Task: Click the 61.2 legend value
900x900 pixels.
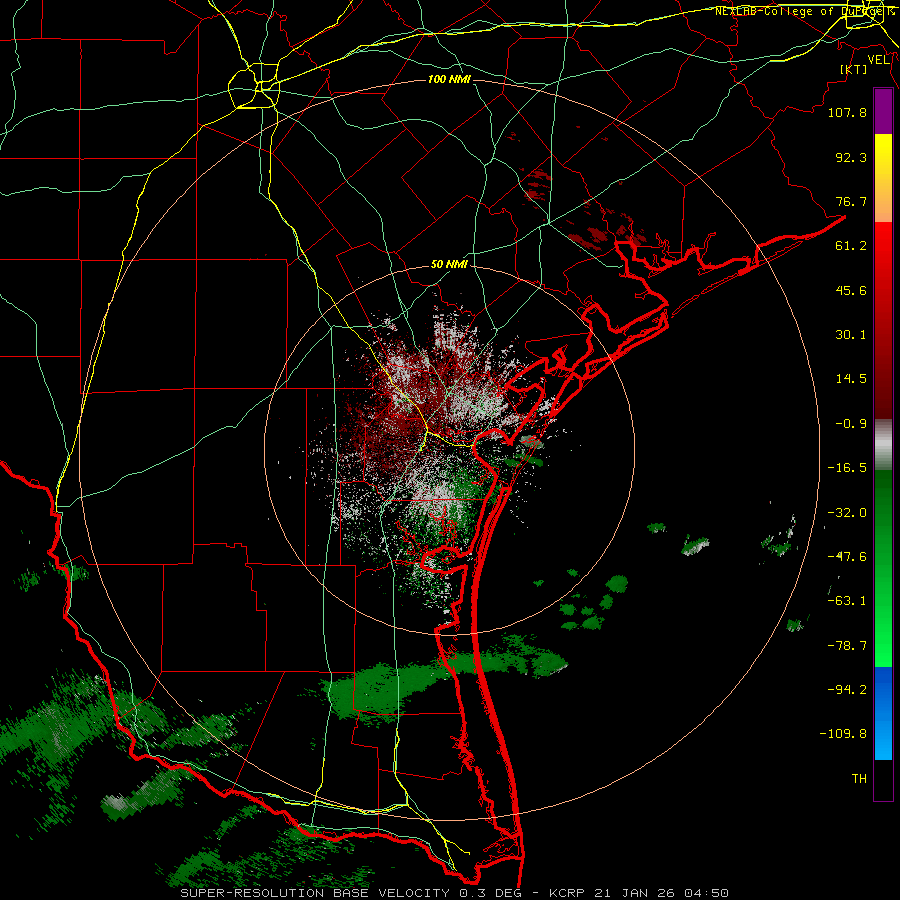Action: (851, 246)
